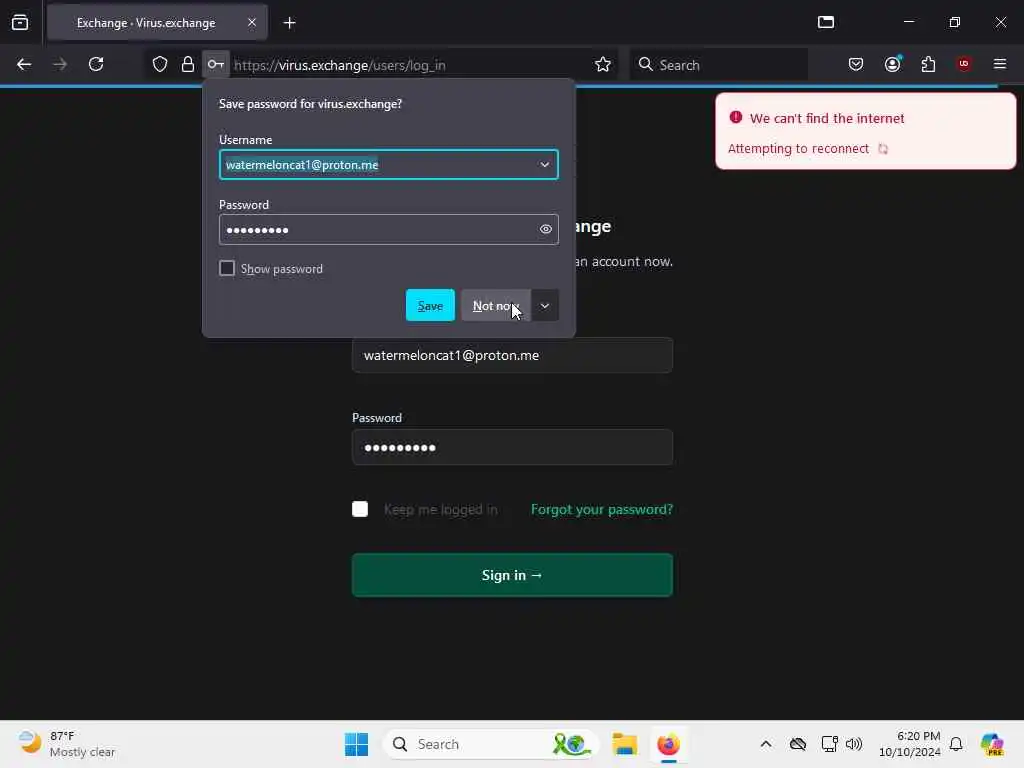Click the popup Password field
Image resolution: width=1024 pixels, height=768 pixels.
pos(389,229)
